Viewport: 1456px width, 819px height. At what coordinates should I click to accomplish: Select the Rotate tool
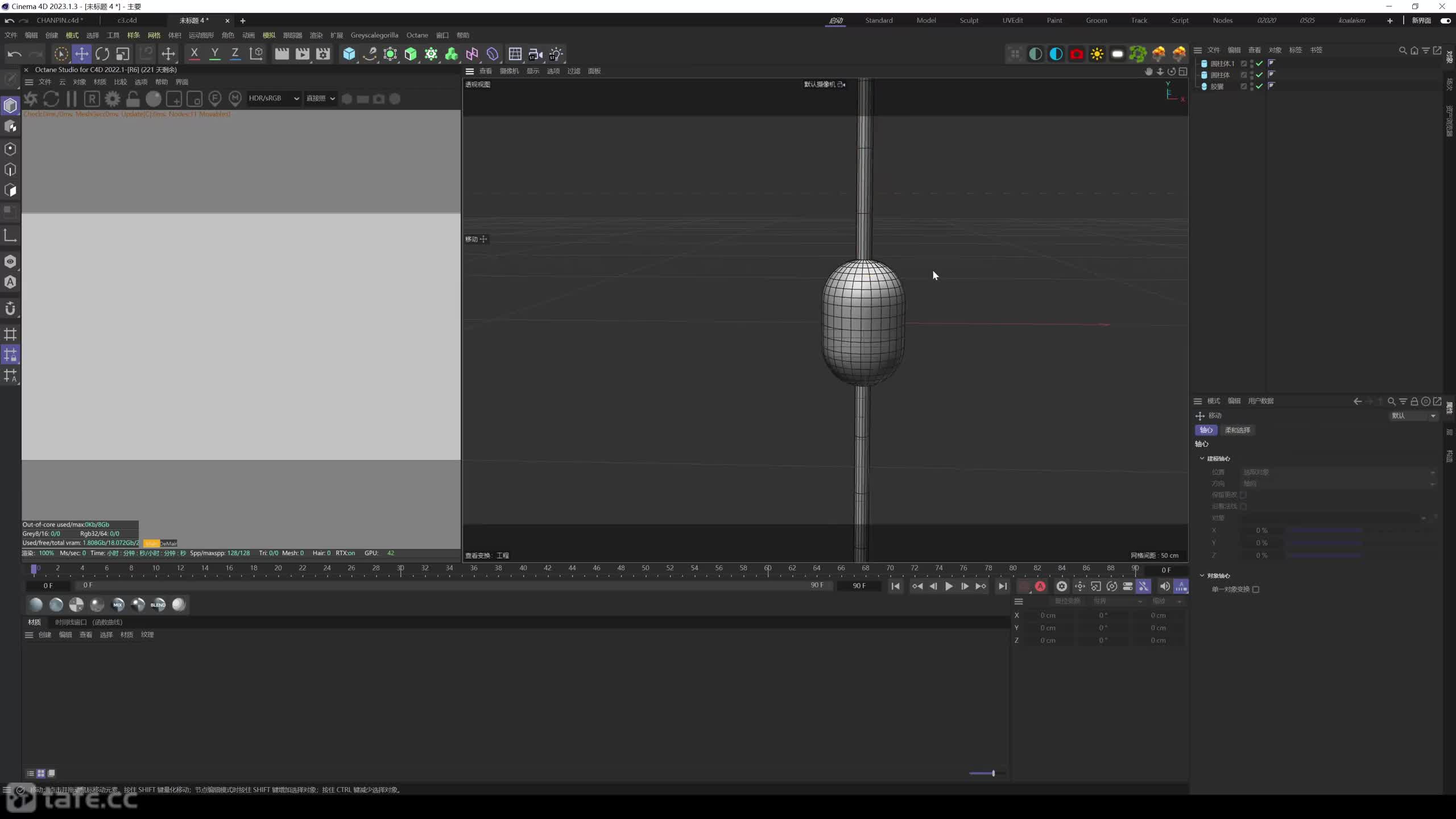pos(102,54)
